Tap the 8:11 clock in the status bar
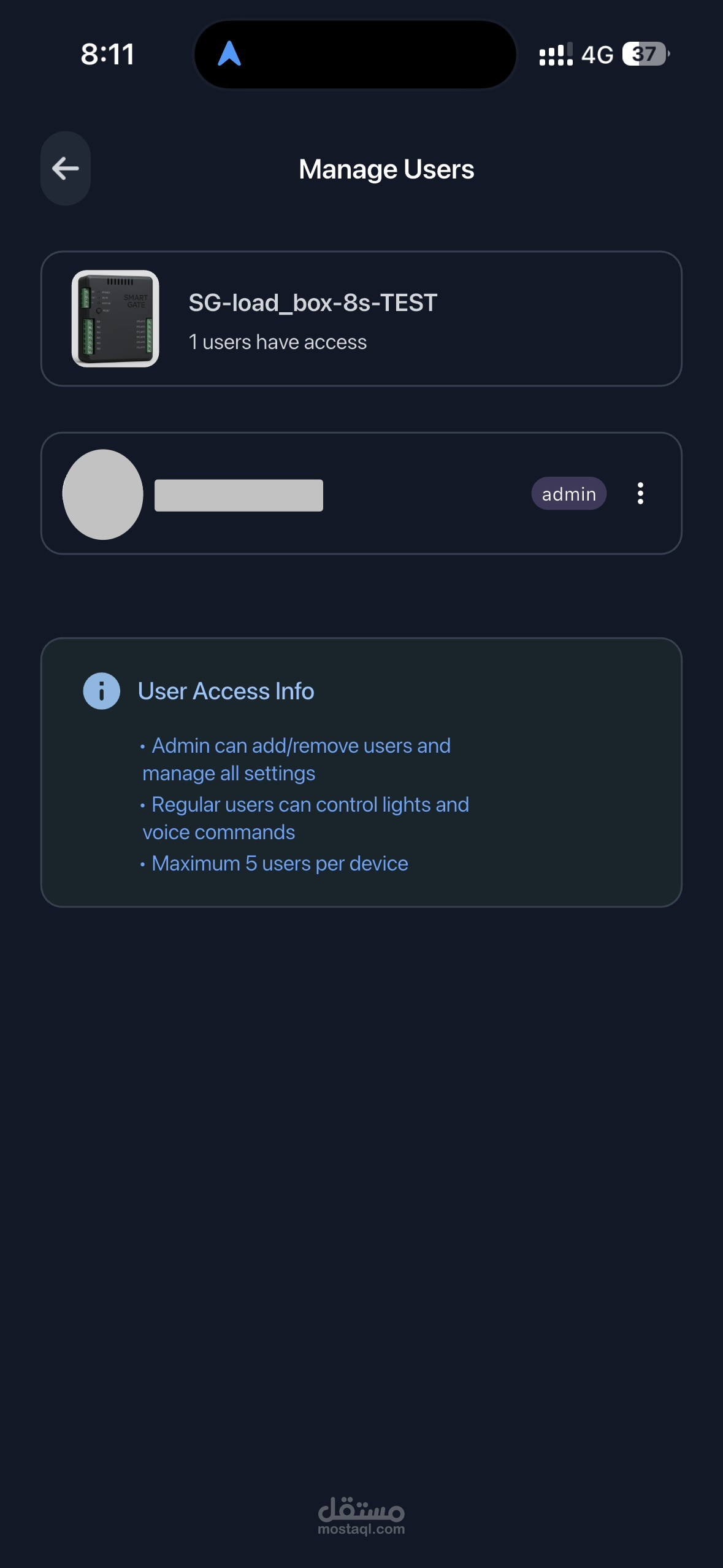The height and width of the screenshot is (1568, 723). (107, 54)
